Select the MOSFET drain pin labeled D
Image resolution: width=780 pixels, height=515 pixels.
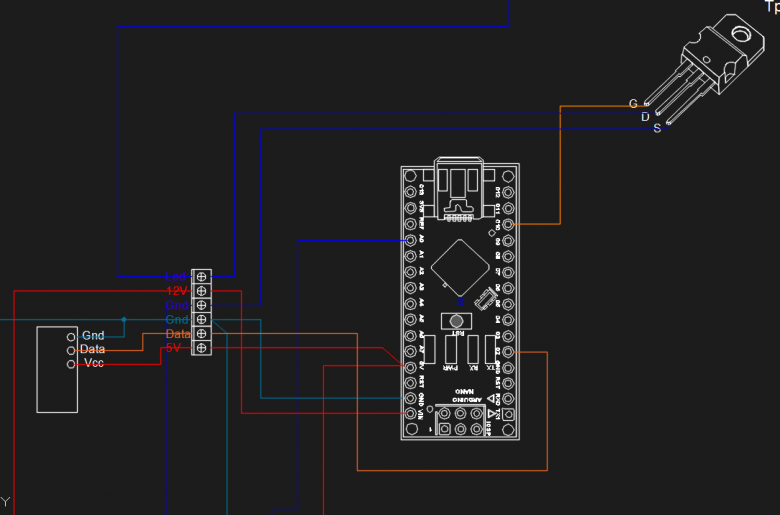tap(657, 115)
